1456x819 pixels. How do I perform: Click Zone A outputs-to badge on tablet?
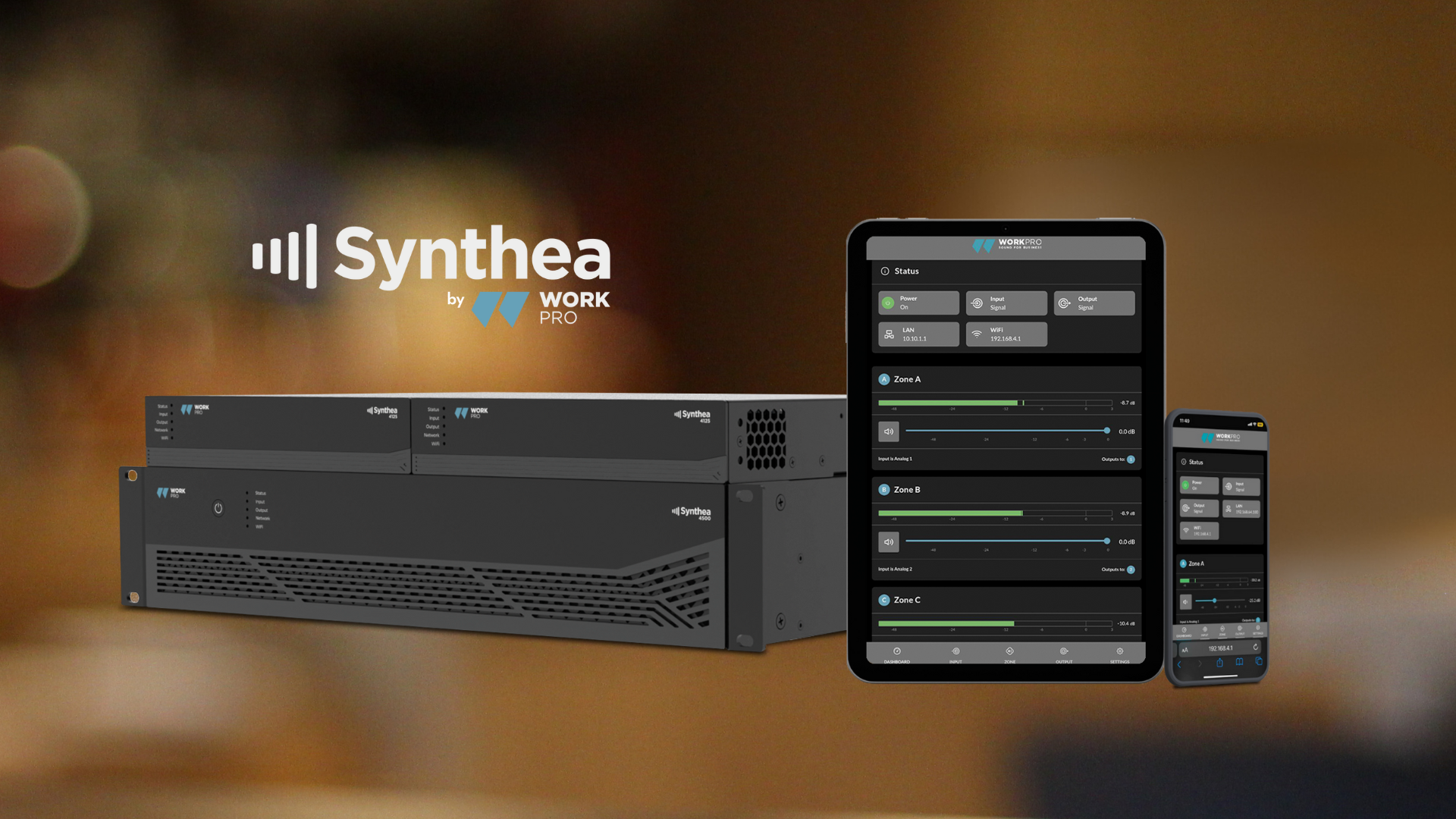coord(1131,460)
